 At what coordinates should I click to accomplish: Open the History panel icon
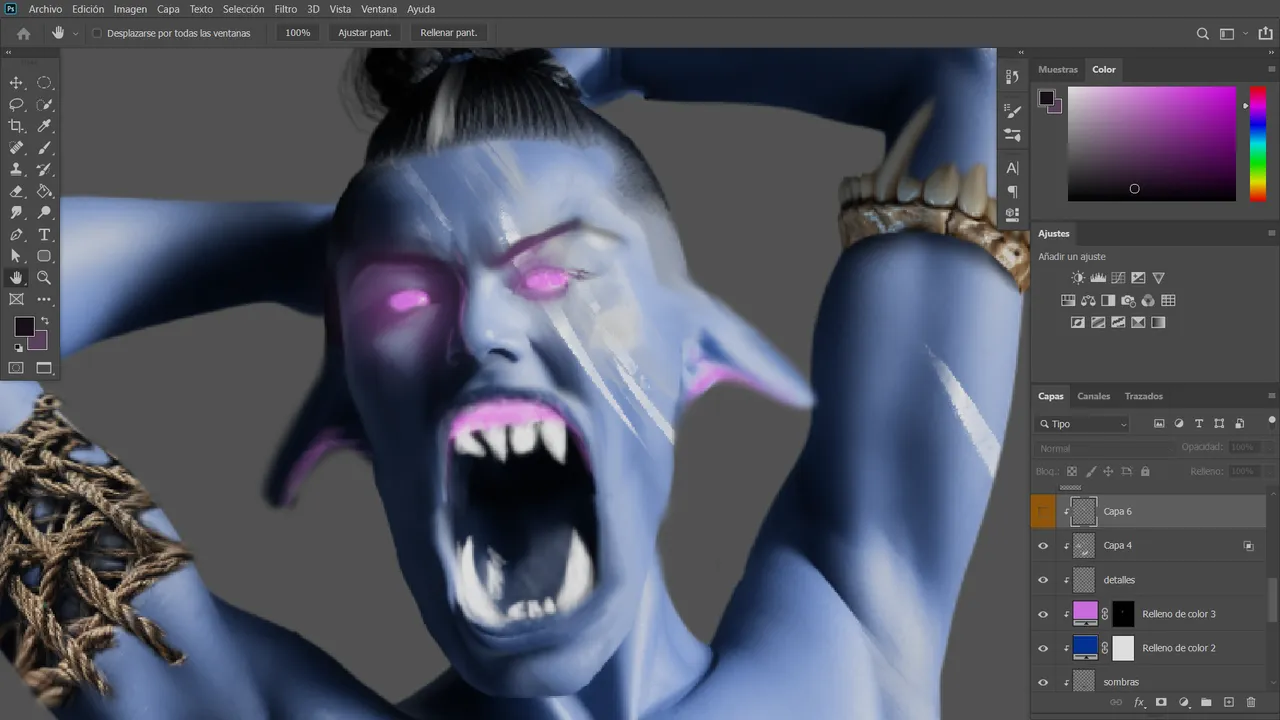click(x=1012, y=77)
